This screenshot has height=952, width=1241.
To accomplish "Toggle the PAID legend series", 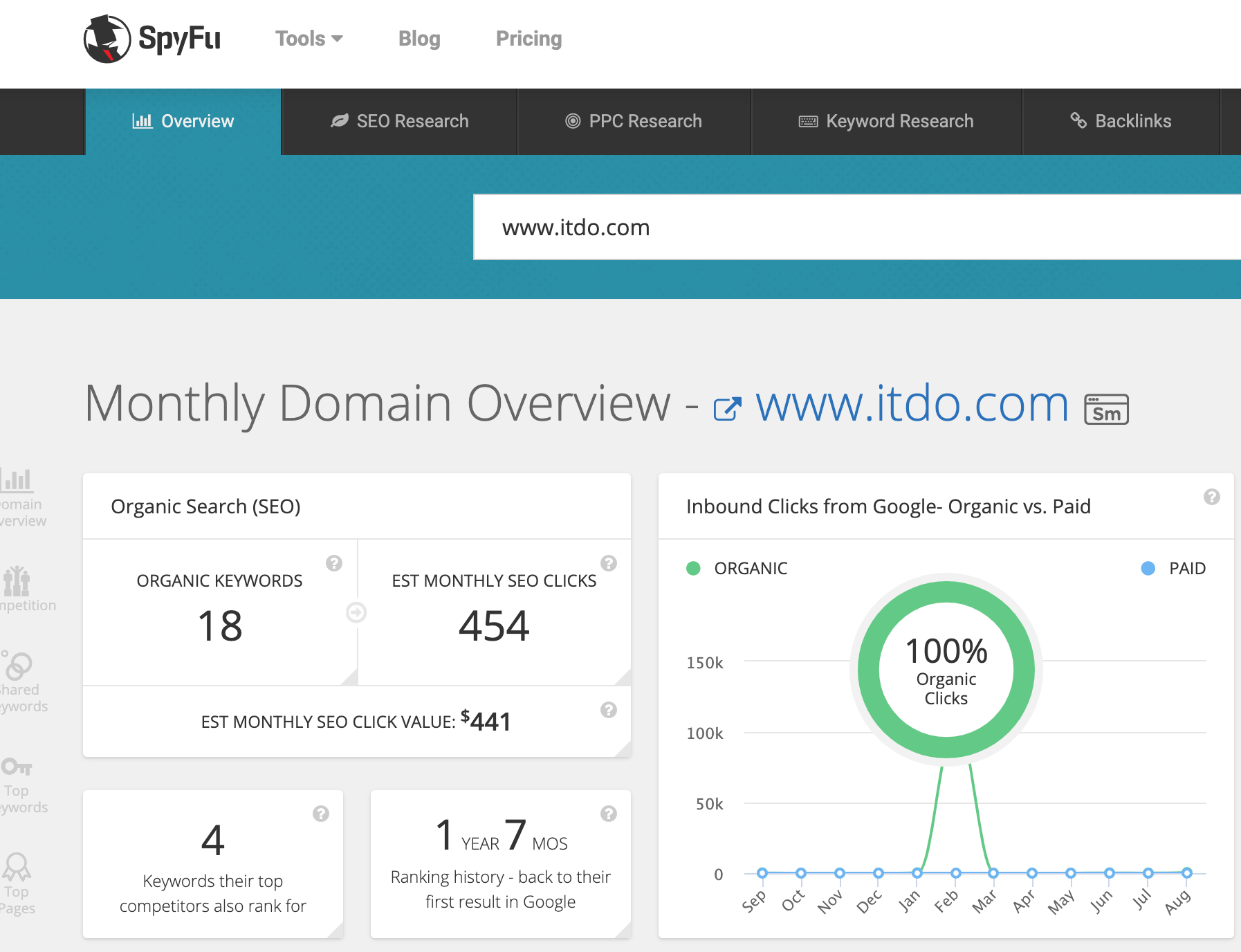I will [x=1173, y=568].
